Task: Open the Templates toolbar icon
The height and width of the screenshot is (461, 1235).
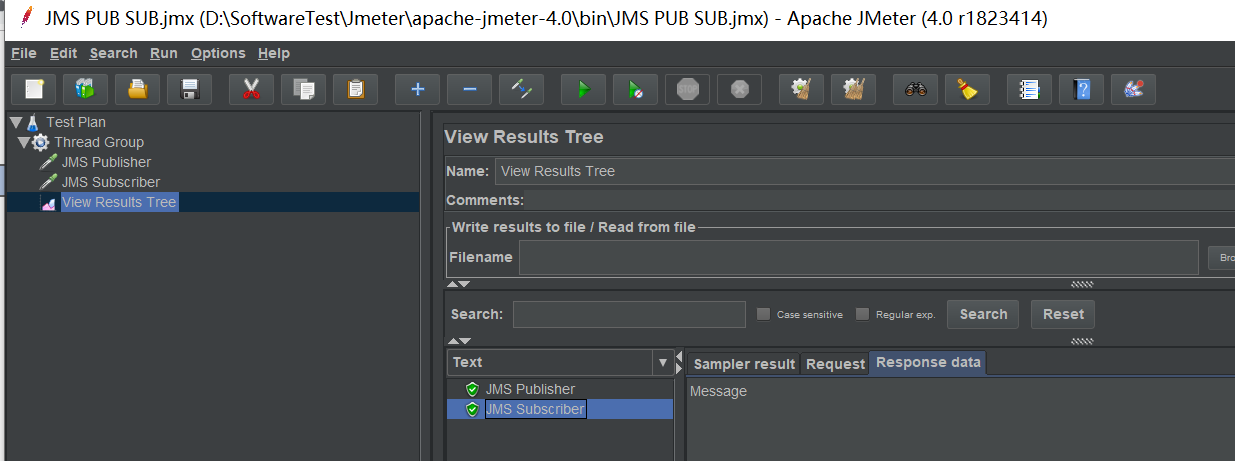Action: click(x=85, y=89)
